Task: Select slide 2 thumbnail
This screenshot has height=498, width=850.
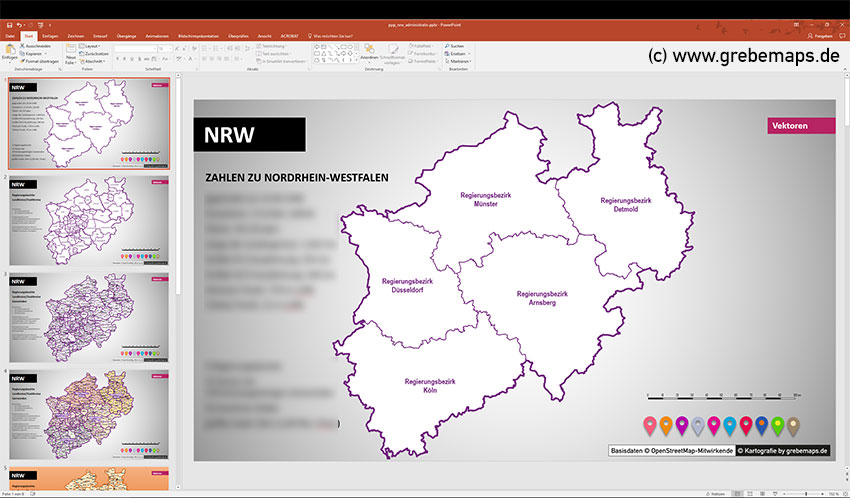Action: [89, 219]
